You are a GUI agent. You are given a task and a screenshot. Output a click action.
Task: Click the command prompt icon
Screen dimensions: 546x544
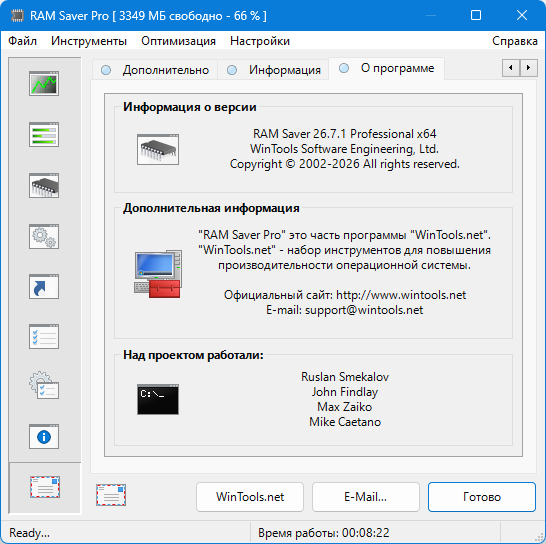(x=158, y=399)
